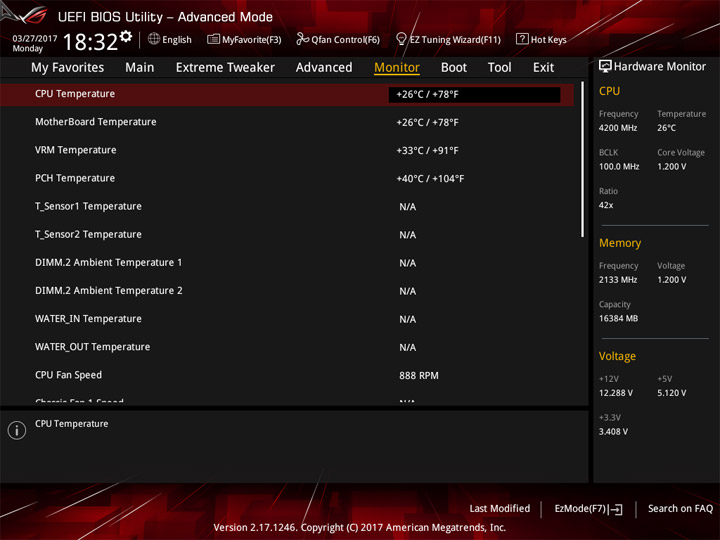Image resolution: width=720 pixels, height=540 pixels.
Task: Select the PCH Temperature row
Action: coord(287,178)
